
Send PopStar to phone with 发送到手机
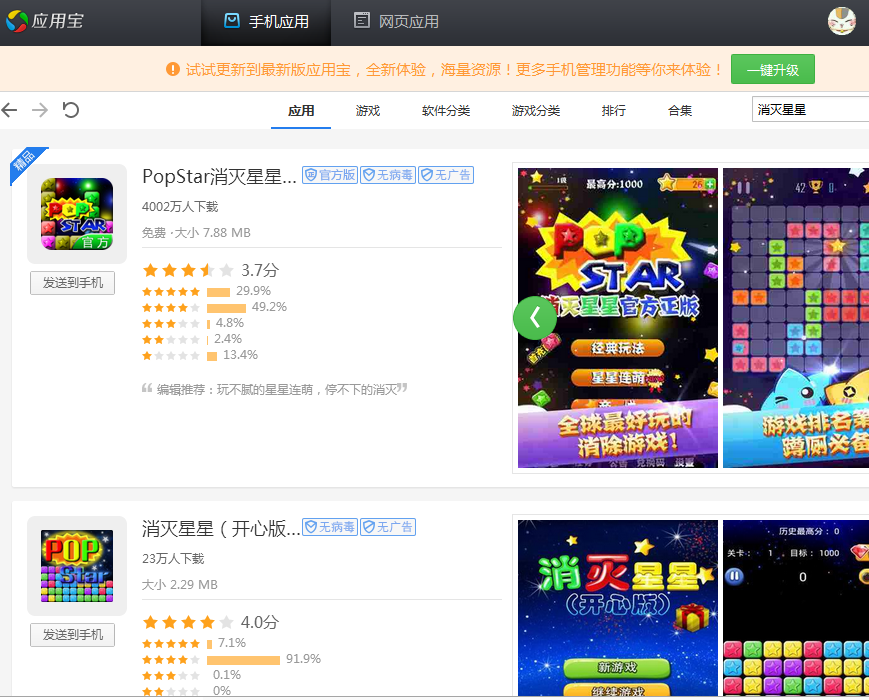pos(73,283)
